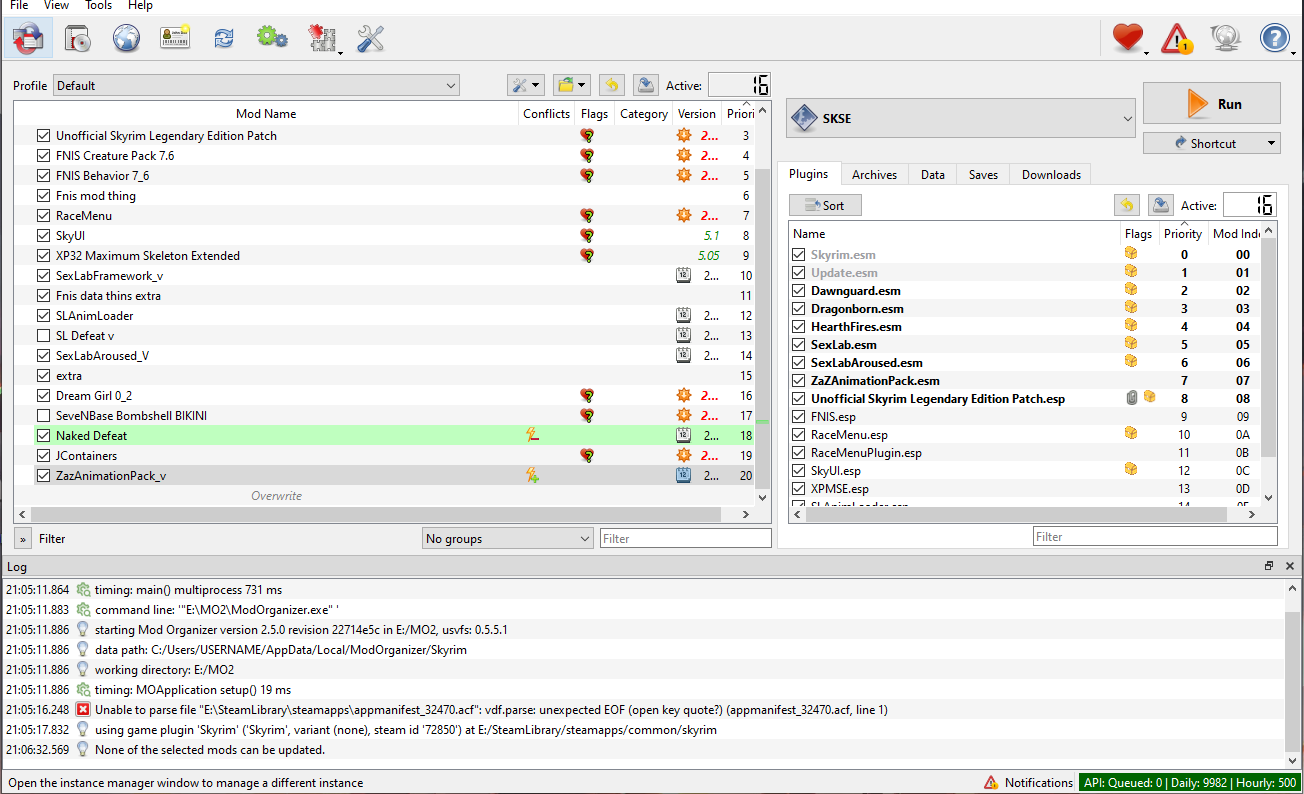Screen dimensions: 1304x794
Task: Open the View menu
Action: (57, 5)
